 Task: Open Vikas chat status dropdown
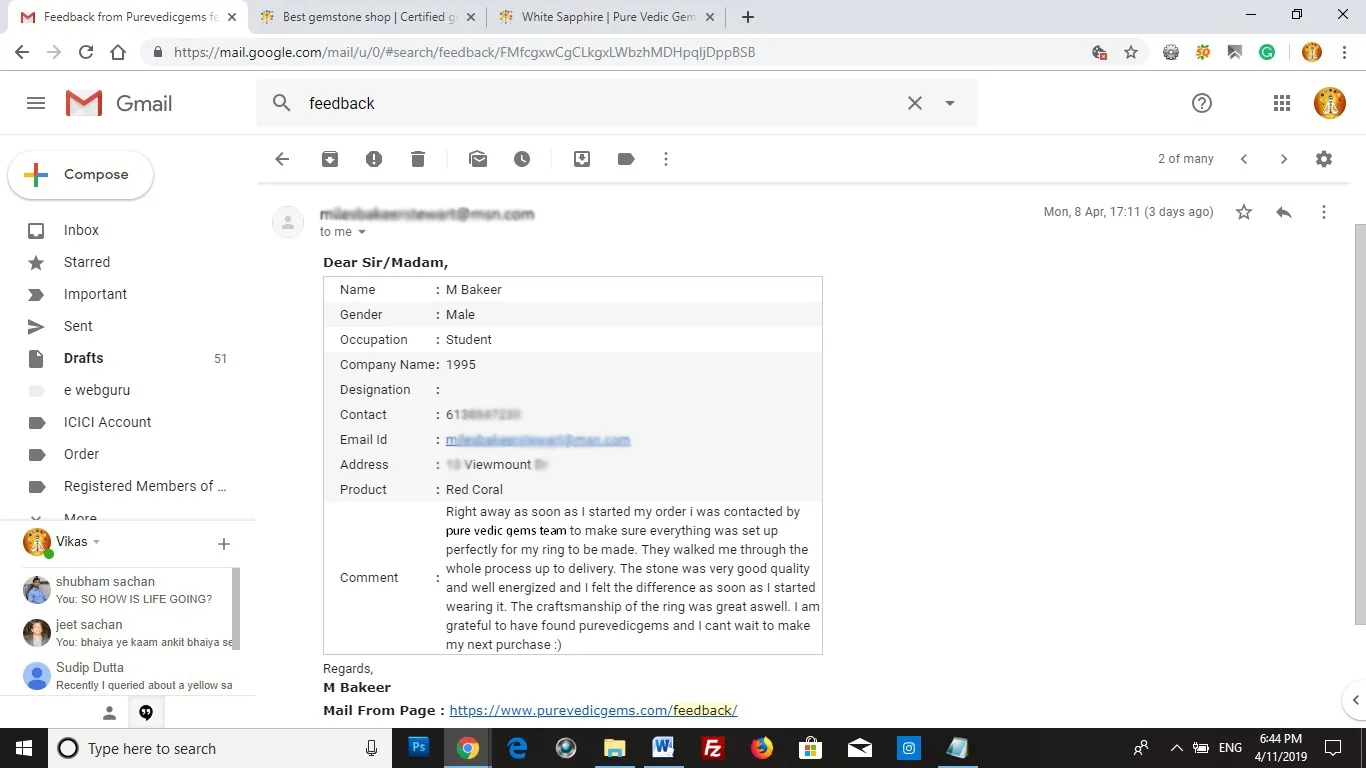(97, 542)
